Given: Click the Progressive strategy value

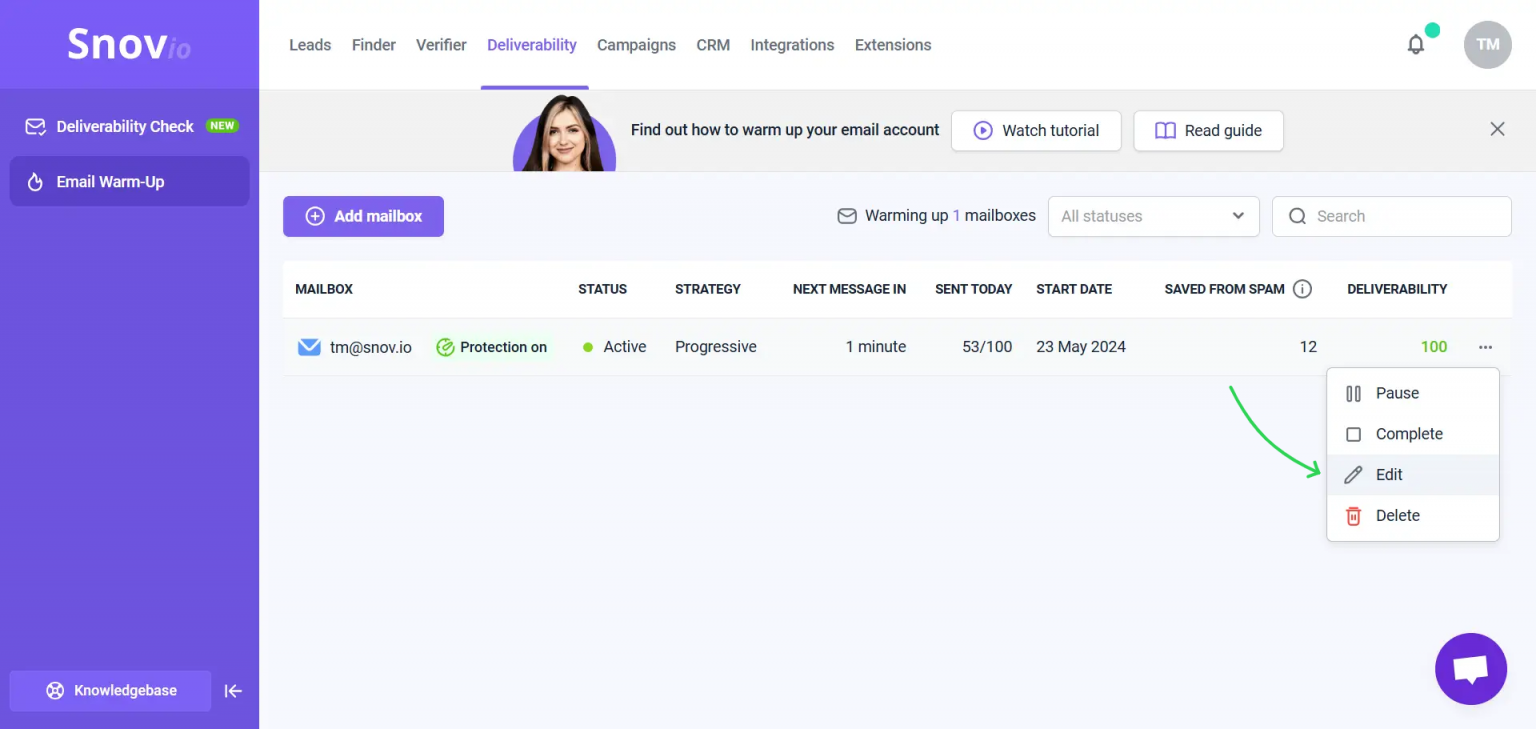Looking at the screenshot, I should 716,347.
